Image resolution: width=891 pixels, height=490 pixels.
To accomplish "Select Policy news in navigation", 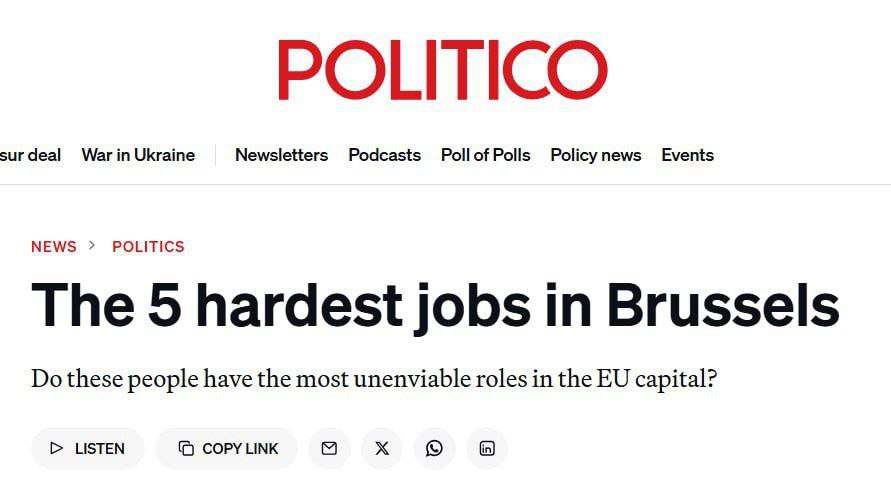I will pyautogui.click(x=595, y=155).
